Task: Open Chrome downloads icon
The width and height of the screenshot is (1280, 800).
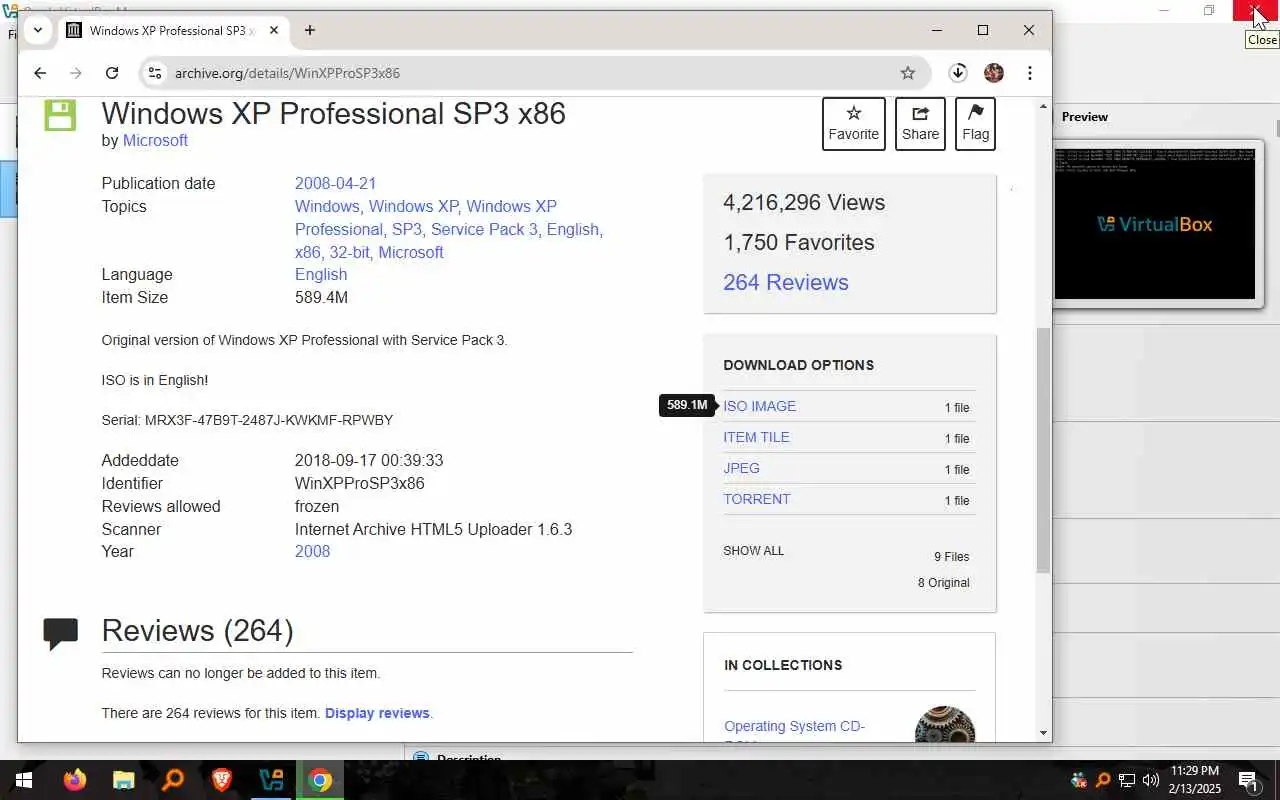Action: click(957, 73)
